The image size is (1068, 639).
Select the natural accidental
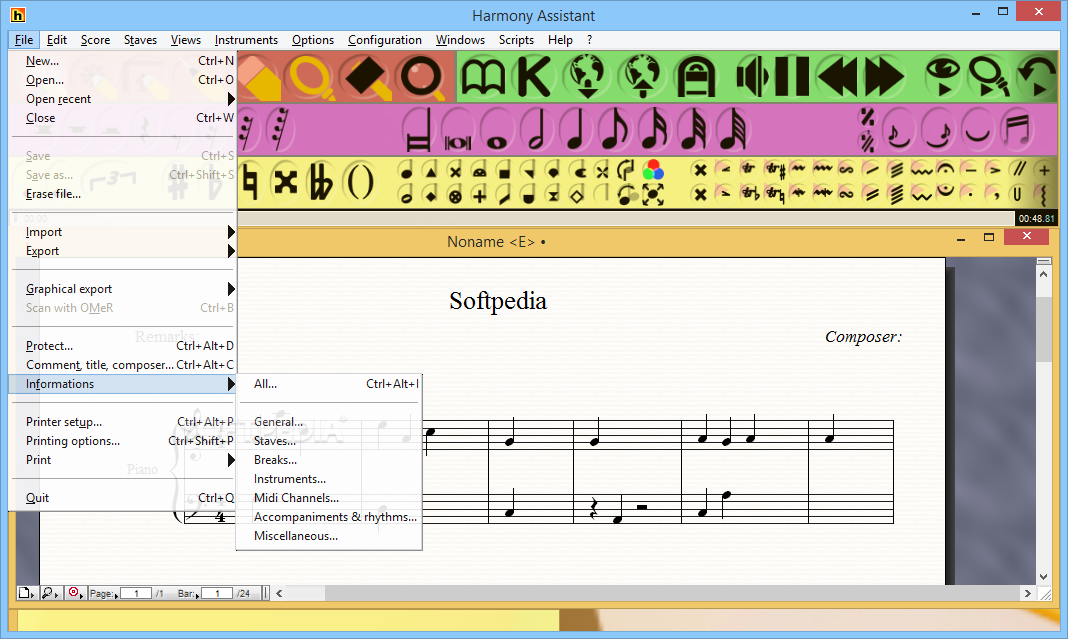tap(250, 182)
